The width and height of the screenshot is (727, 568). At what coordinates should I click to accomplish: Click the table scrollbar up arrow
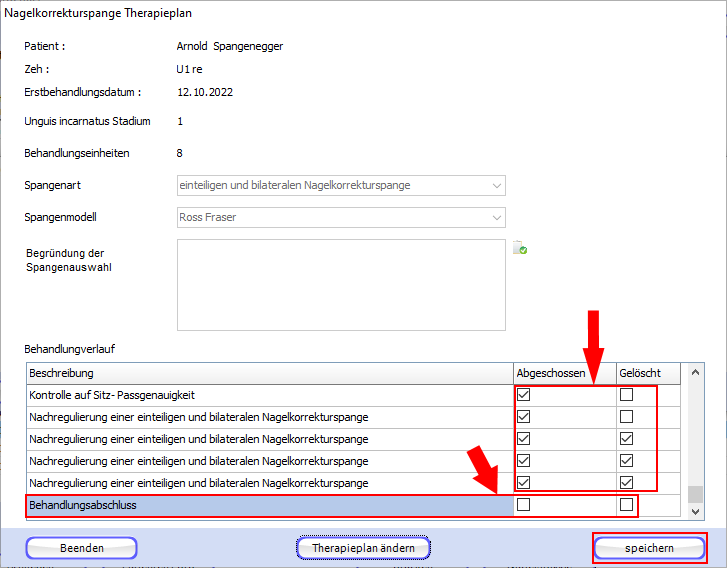tap(696, 373)
